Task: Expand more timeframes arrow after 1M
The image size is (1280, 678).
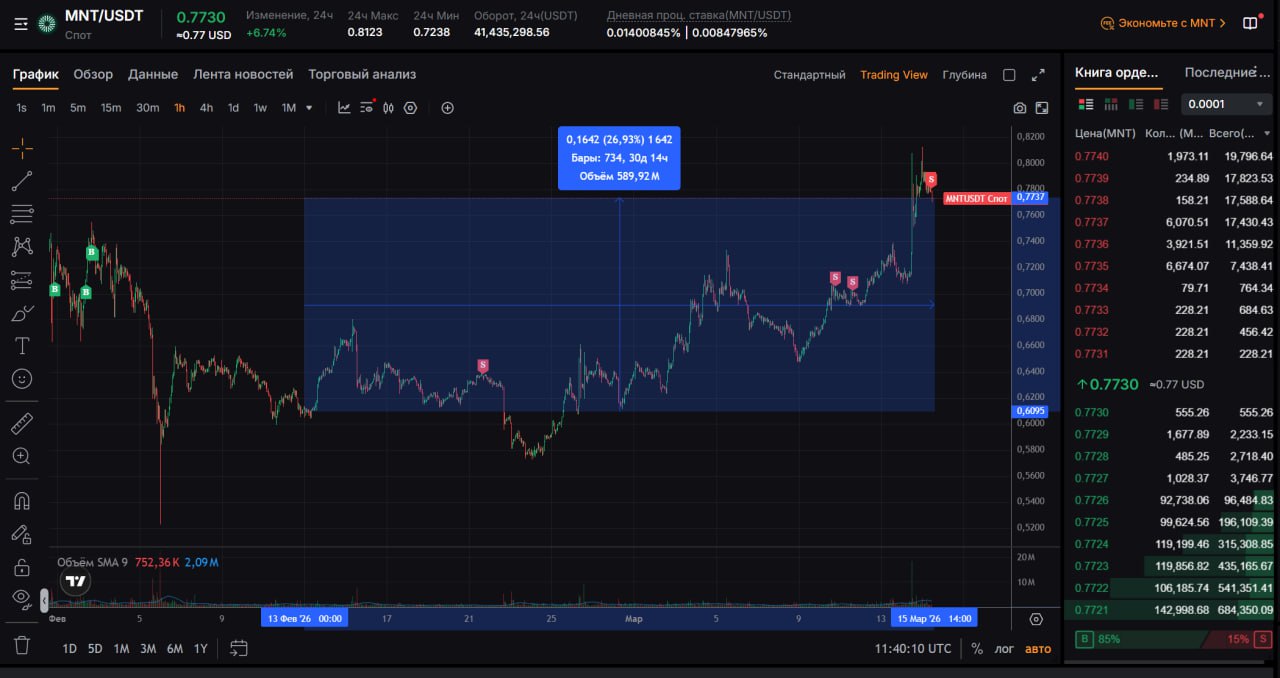Action: click(309, 108)
